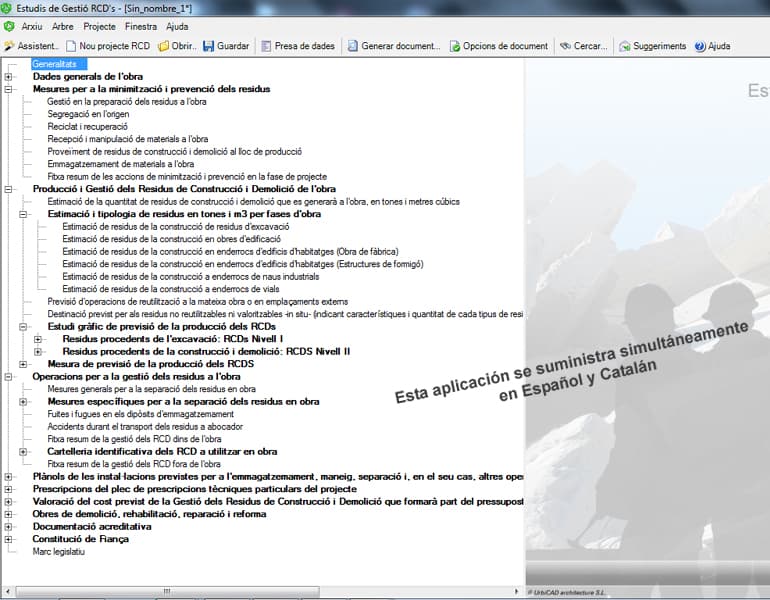Collapse Operacions per a la gestió node
This screenshot has width=770, height=600.
[x=8, y=377]
